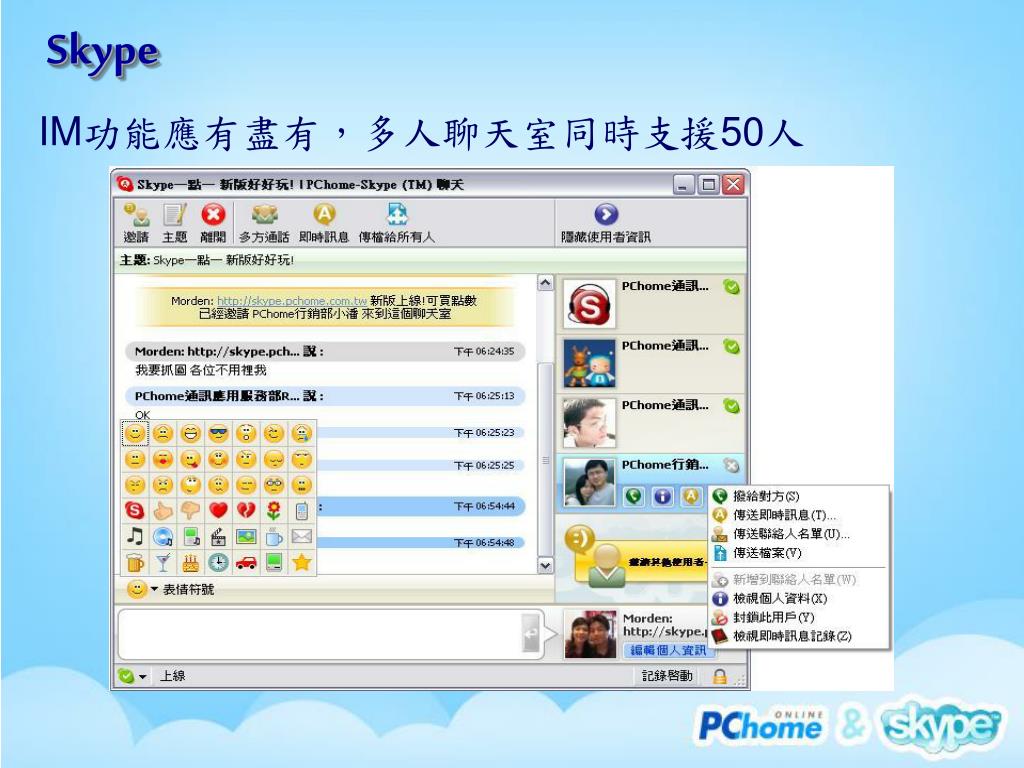Insert the nerd glasses emoticon

(274, 485)
